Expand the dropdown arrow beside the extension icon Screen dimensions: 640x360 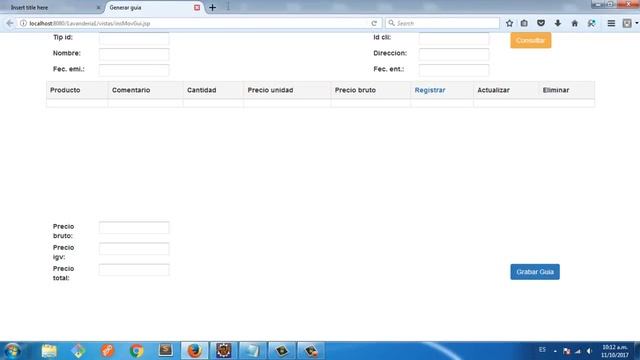point(636,23)
